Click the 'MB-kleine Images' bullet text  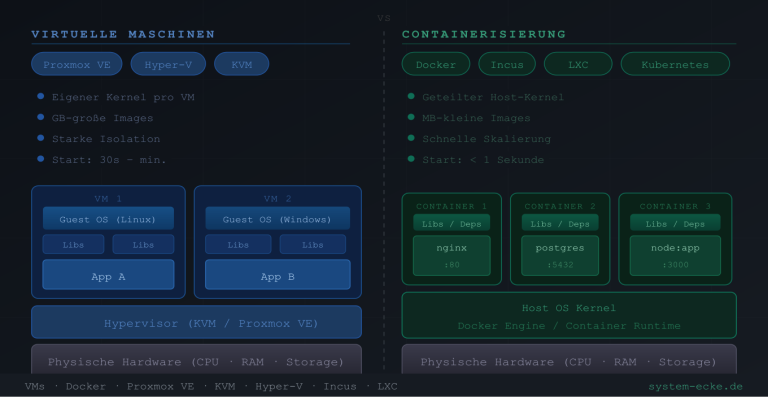pyautogui.click(x=476, y=118)
